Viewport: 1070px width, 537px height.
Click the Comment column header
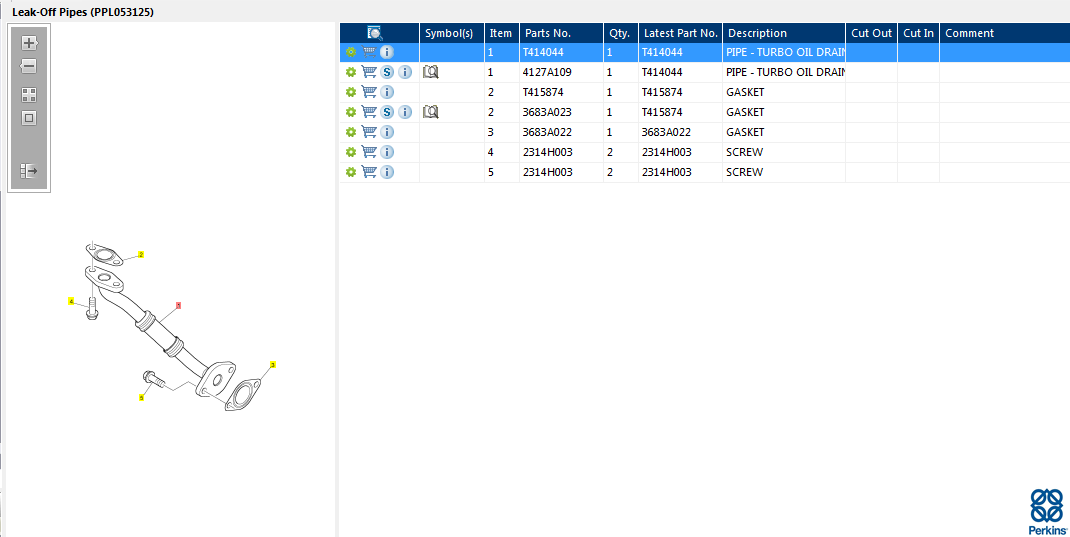1004,33
